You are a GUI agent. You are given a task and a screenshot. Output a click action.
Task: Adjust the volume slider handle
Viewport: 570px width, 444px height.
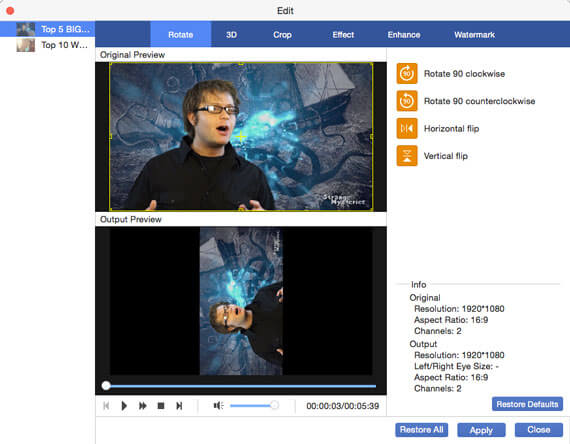tap(274, 405)
